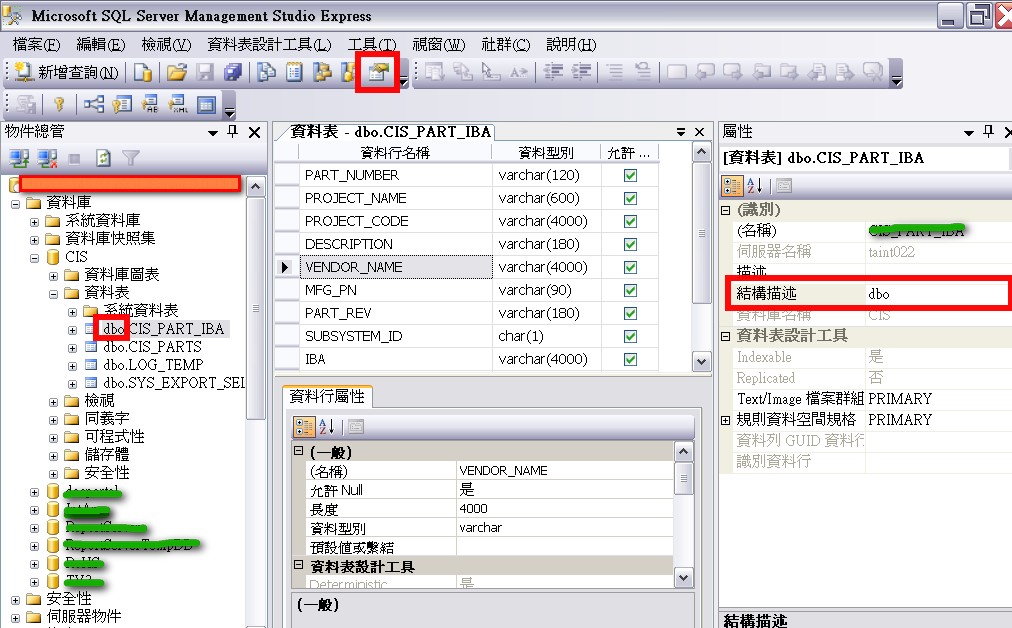
Task: Click the Connect icon in 物件總管 toolbar
Action: coord(19,158)
